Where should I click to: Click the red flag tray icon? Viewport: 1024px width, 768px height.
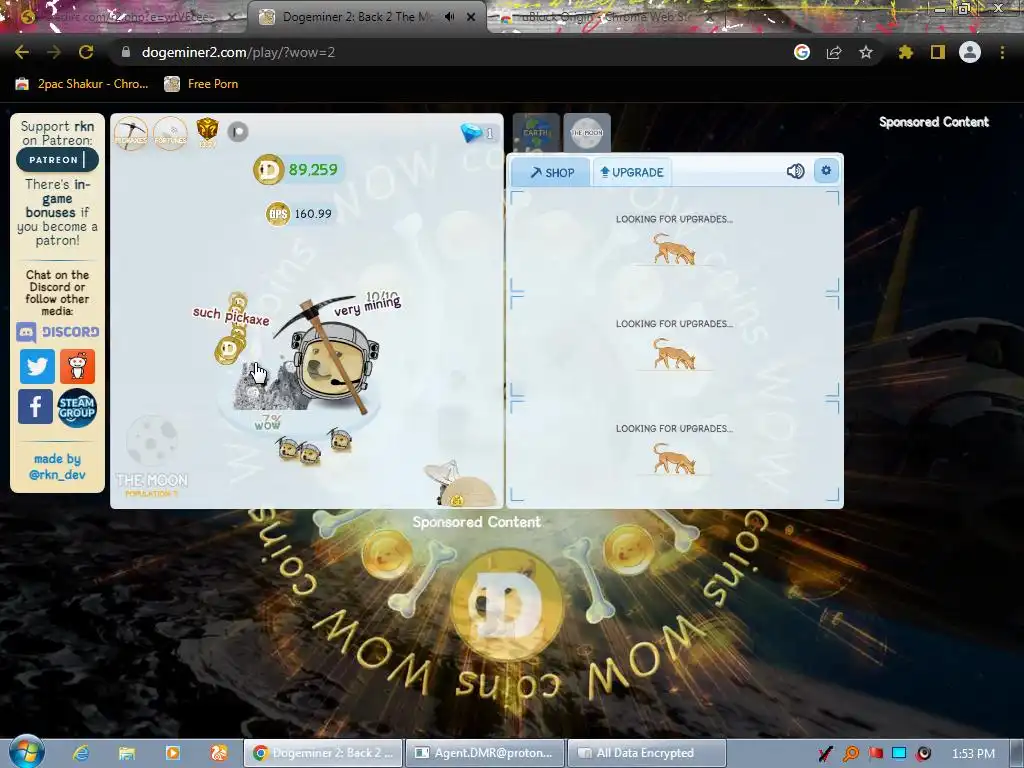tap(876, 753)
